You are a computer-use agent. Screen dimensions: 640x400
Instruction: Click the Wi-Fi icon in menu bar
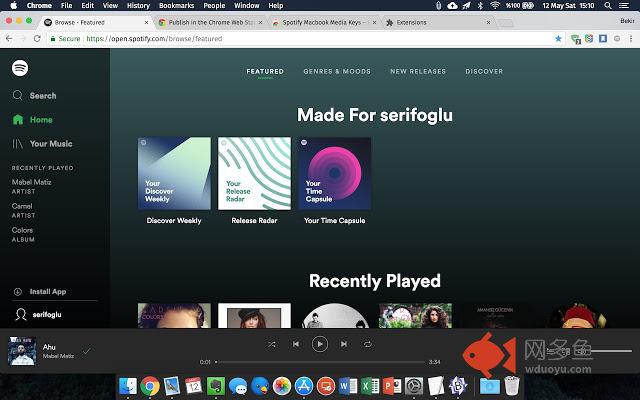495,6
